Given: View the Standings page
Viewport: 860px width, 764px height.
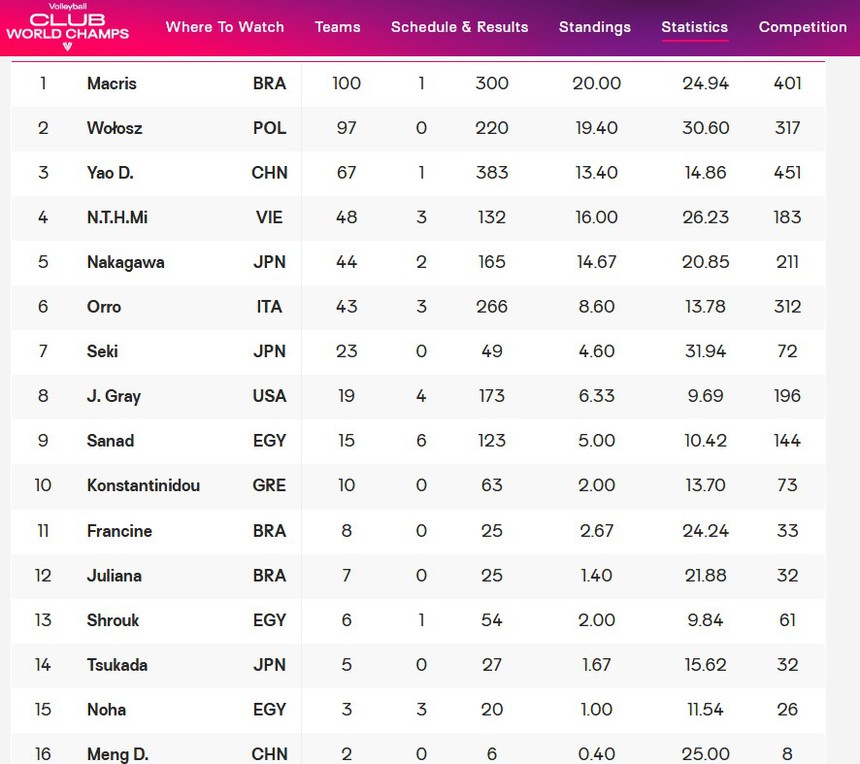Looking at the screenshot, I should click(x=594, y=27).
